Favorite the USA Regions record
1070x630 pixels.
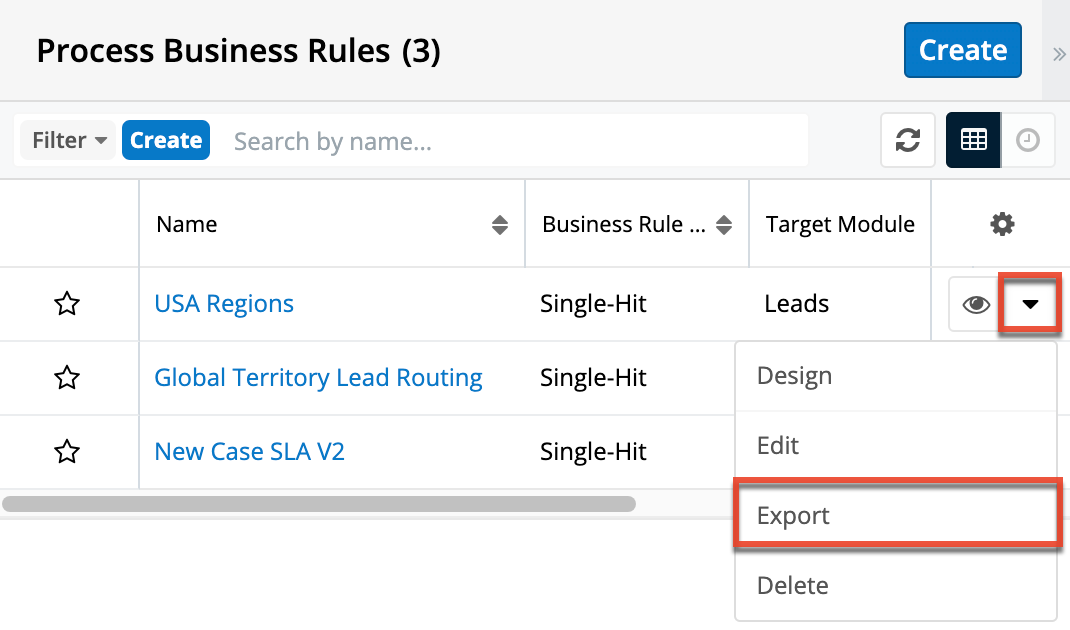click(x=67, y=304)
